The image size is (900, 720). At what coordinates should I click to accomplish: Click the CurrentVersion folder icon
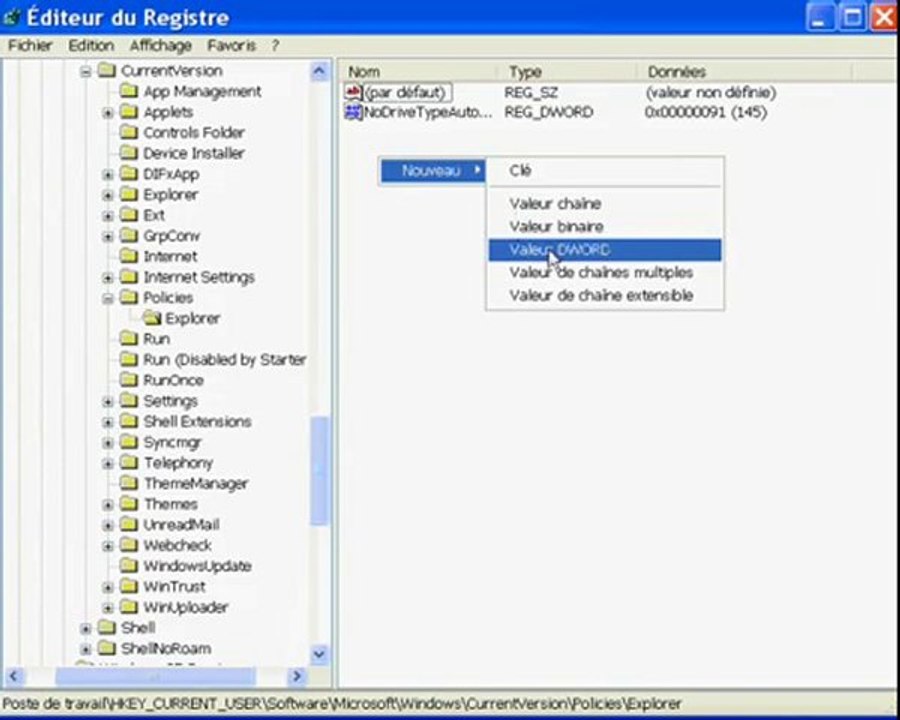(107, 71)
